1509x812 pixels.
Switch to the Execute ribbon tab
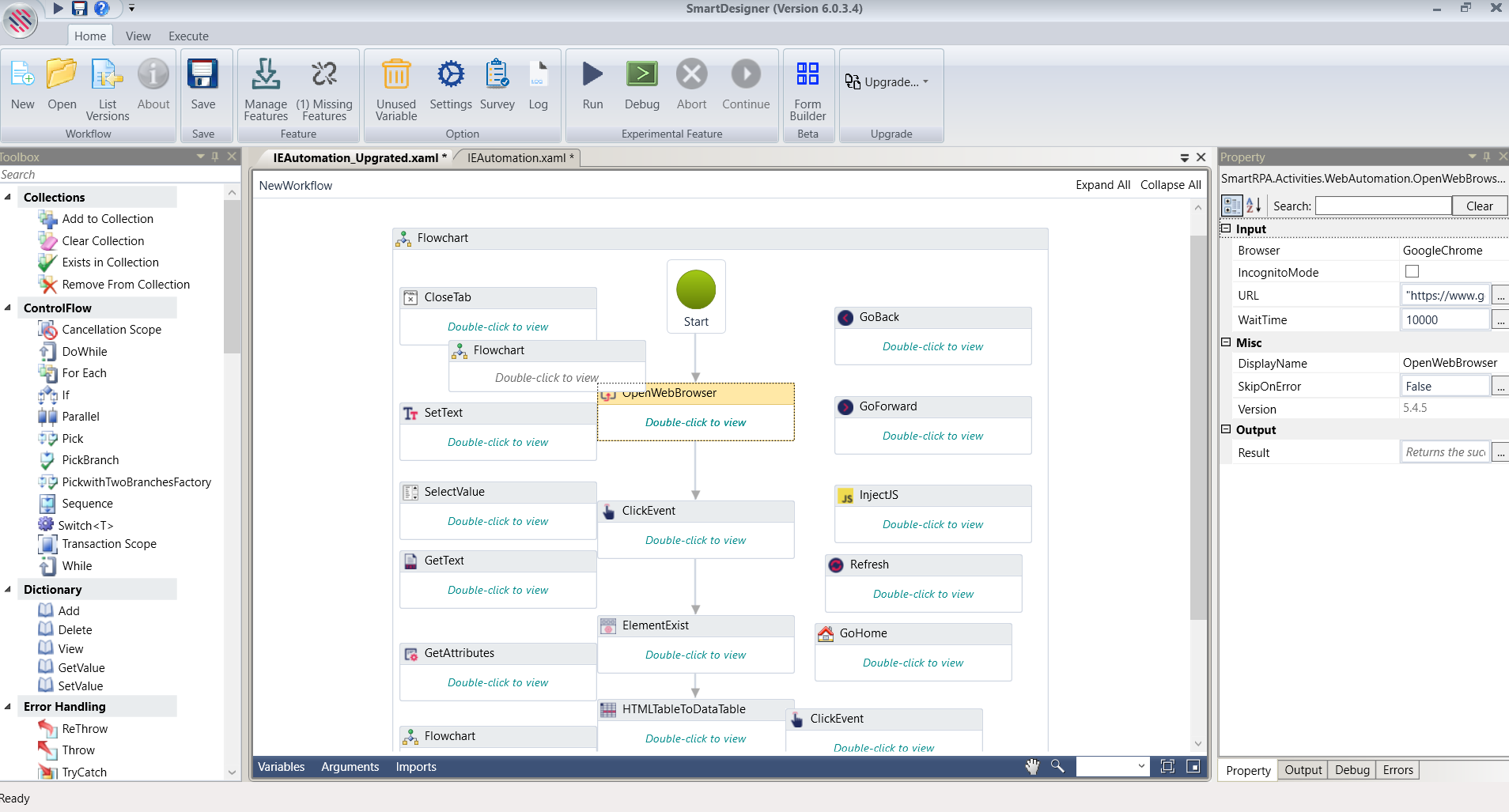click(x=188, y=36)
